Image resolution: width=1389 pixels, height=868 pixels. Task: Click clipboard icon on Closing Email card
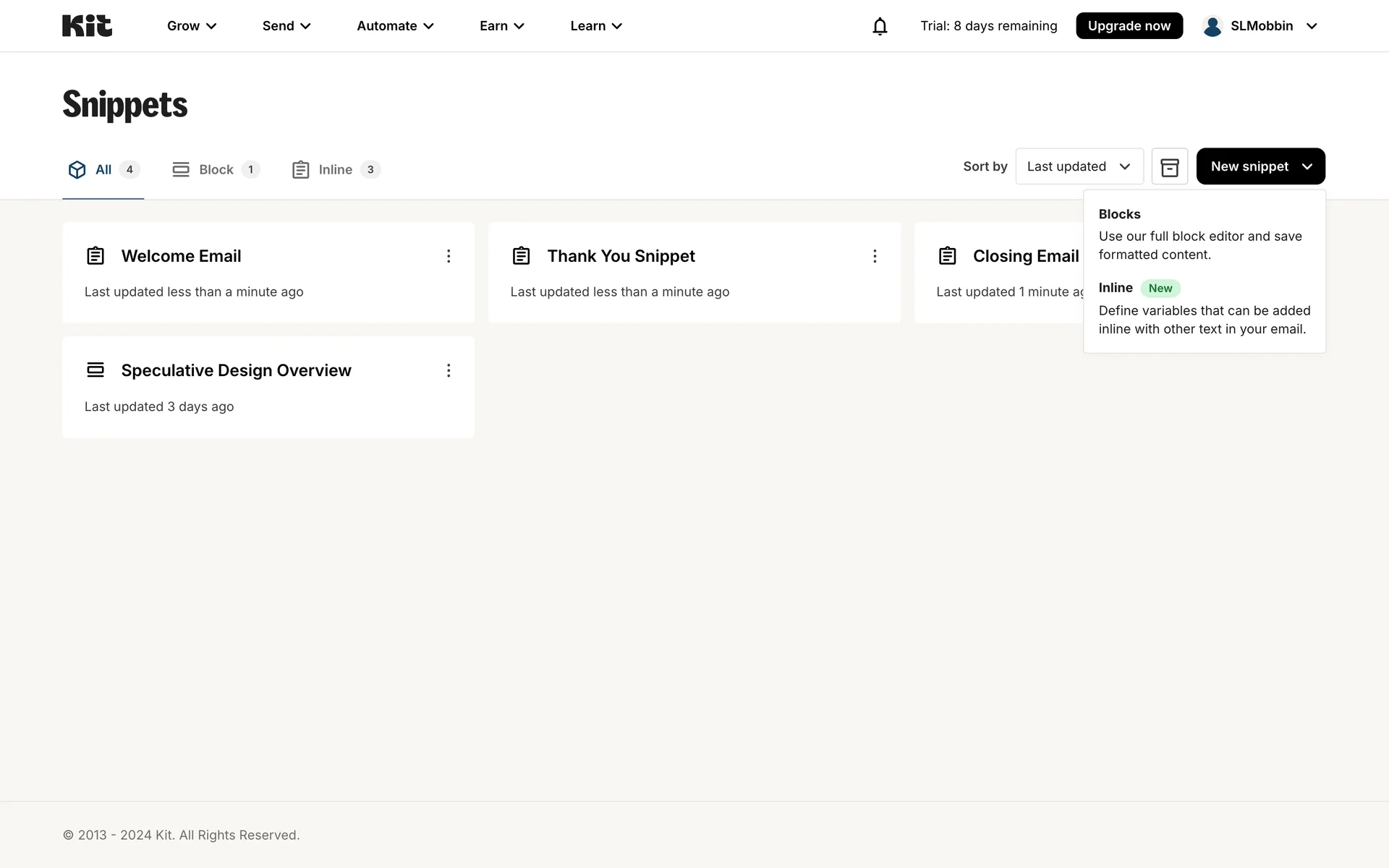(947, 256)
